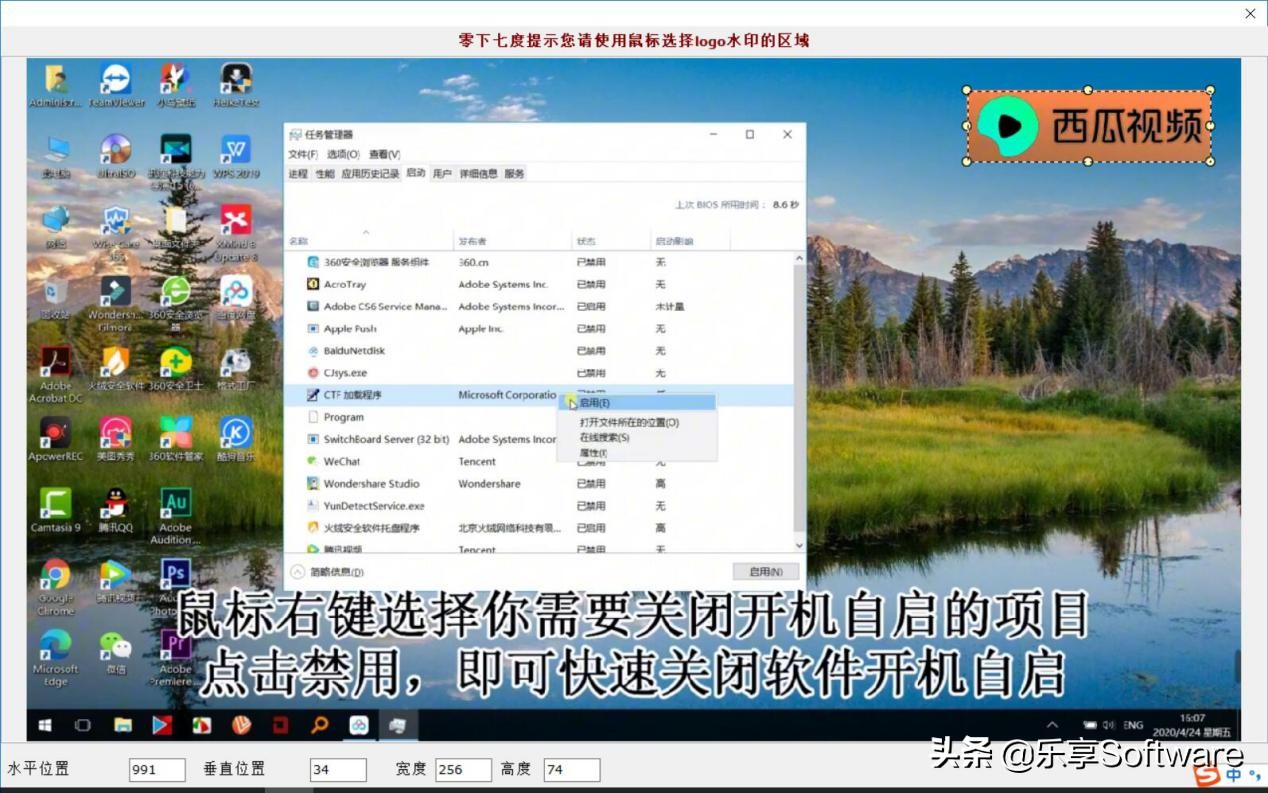1268x793 pixels.
Task: Select the Wondershare Filmora desktop icon
Action: coord(115,304)
